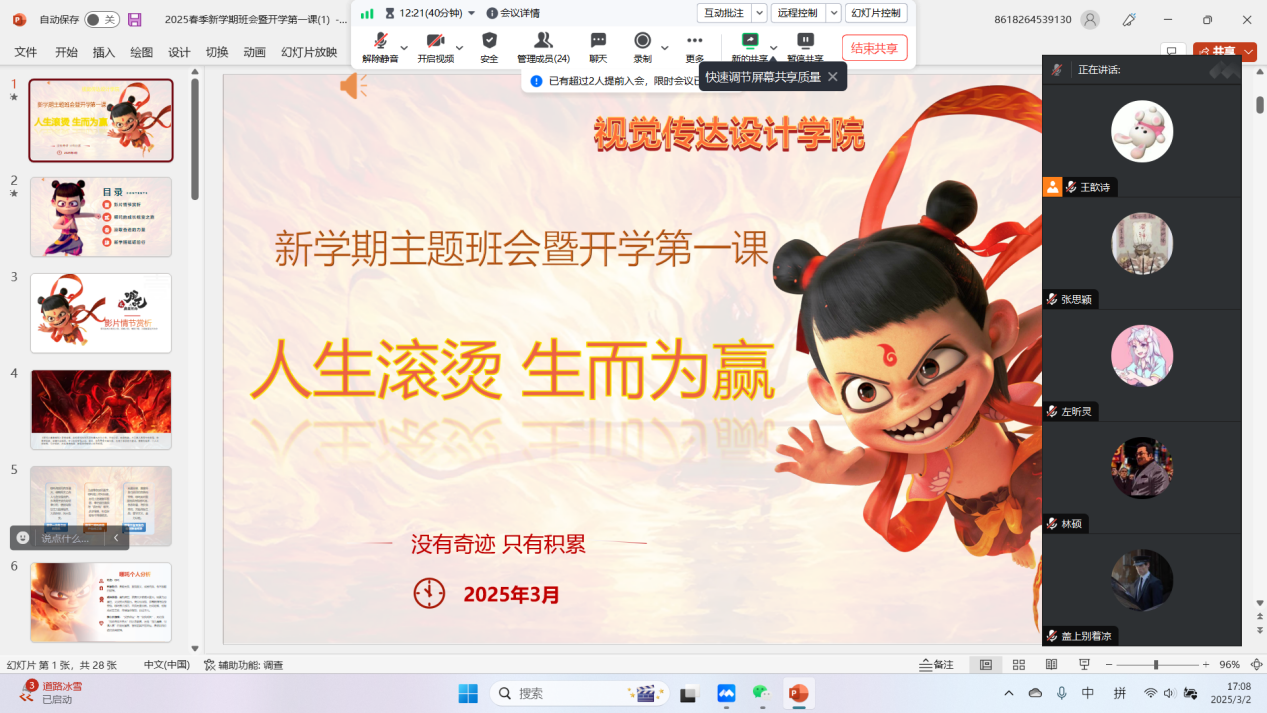Open the 管理成员 participants panel
1267x713 pixels.
coord(543,41)
